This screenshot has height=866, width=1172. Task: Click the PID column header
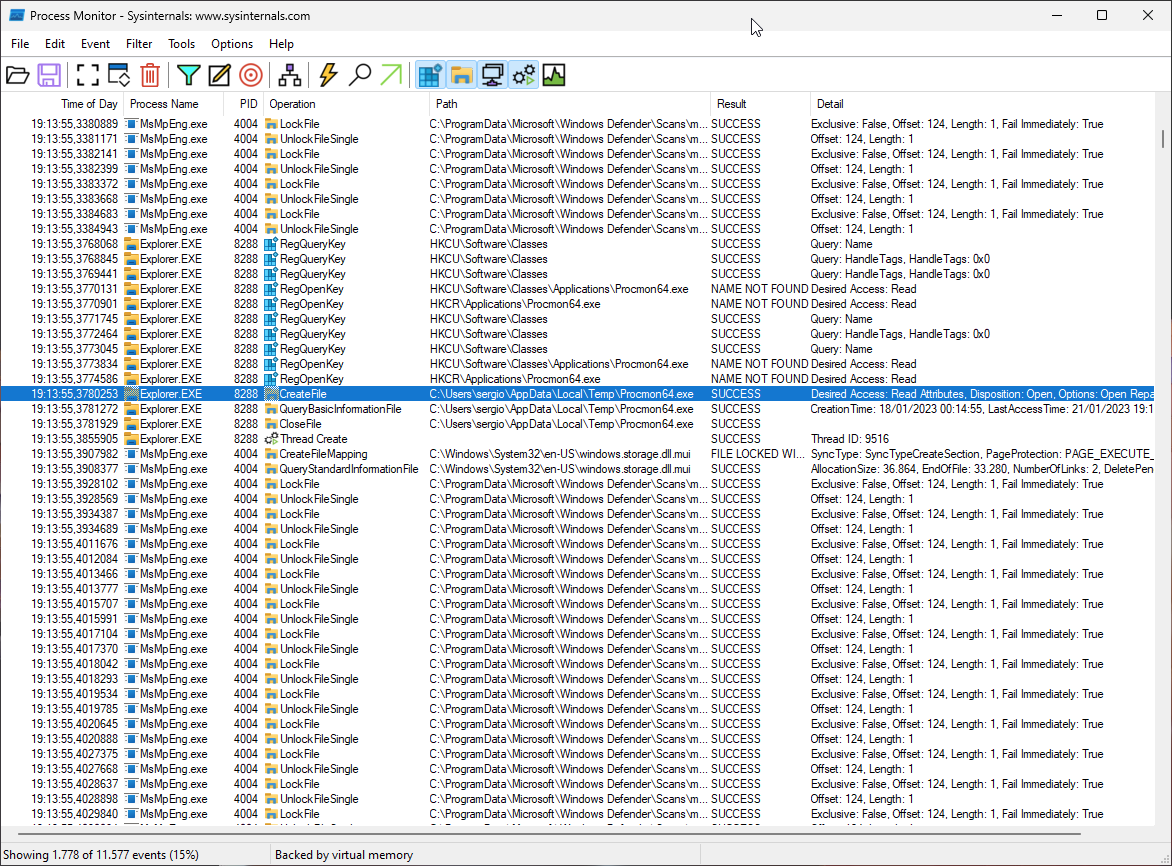click(x=244, y=104)
